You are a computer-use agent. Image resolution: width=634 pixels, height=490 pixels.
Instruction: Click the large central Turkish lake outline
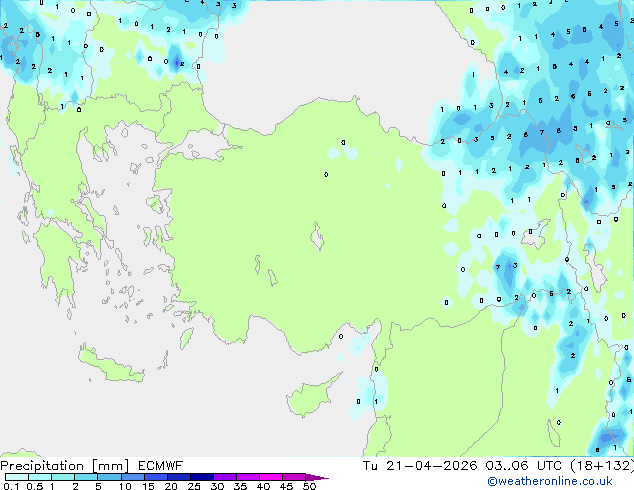click(x=317, y=237)
